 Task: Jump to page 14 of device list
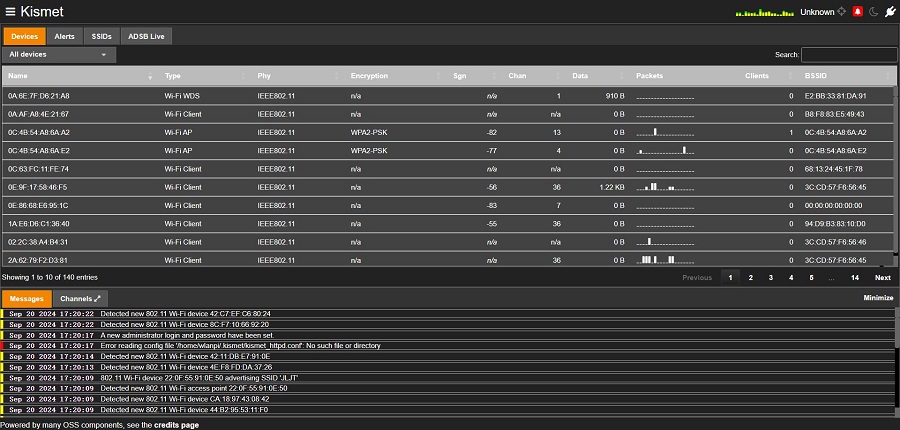click(x=855, y=277)
